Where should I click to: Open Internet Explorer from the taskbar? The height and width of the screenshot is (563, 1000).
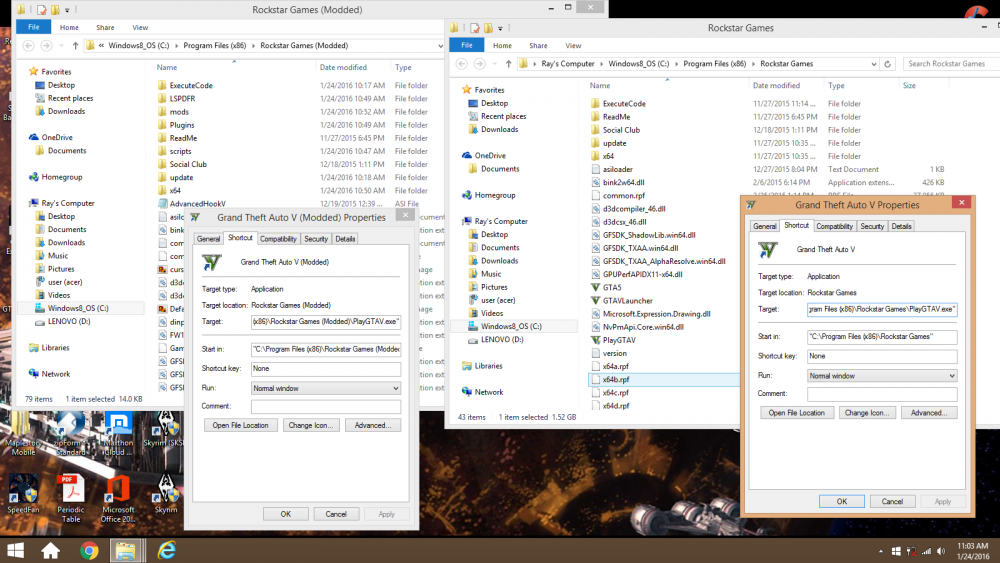tap(167, 550)
